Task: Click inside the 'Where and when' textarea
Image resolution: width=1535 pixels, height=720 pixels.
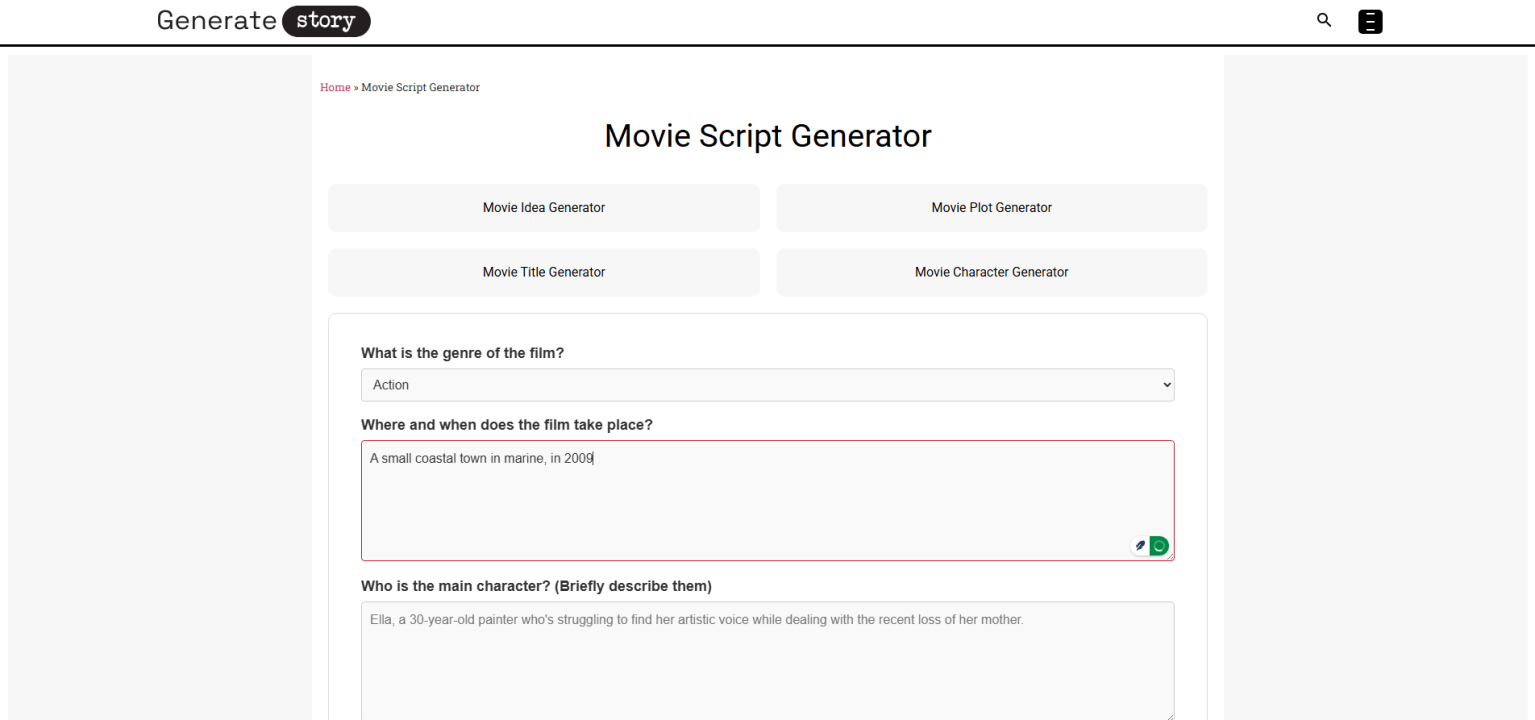Action: click(x=700, y=490)
